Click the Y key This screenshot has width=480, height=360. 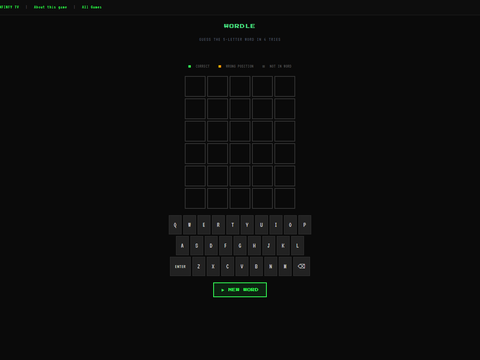(x=247, y=225)
